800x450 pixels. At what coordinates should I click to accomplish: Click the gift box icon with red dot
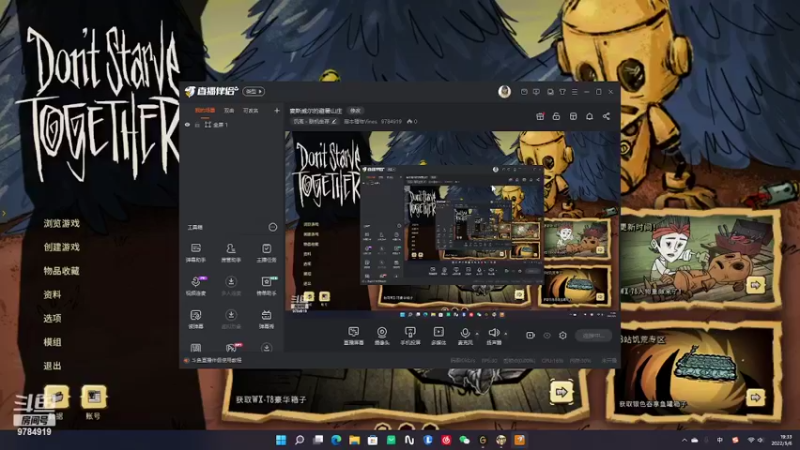click(x=540, y=116)
